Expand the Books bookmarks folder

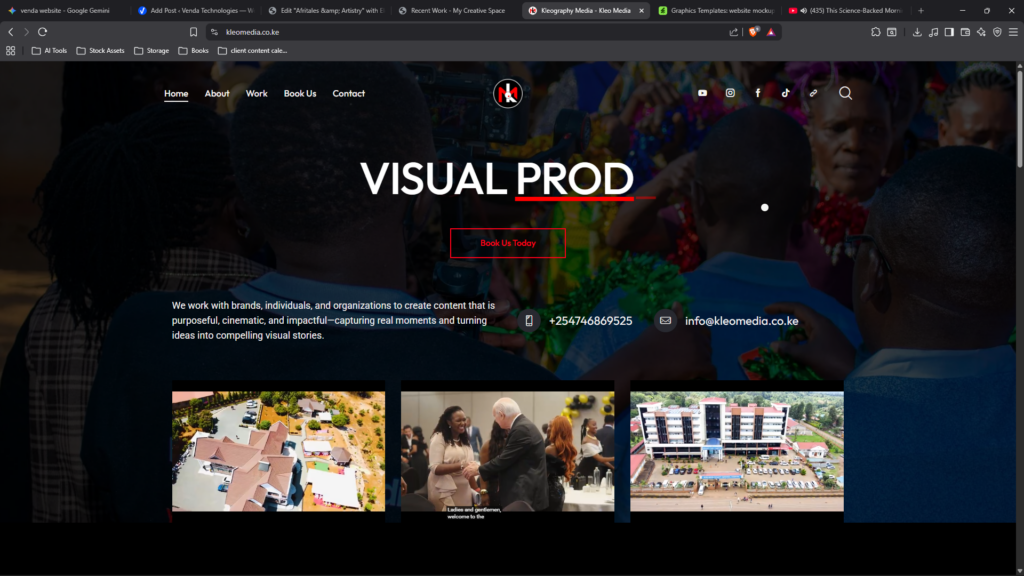[193, 50]
